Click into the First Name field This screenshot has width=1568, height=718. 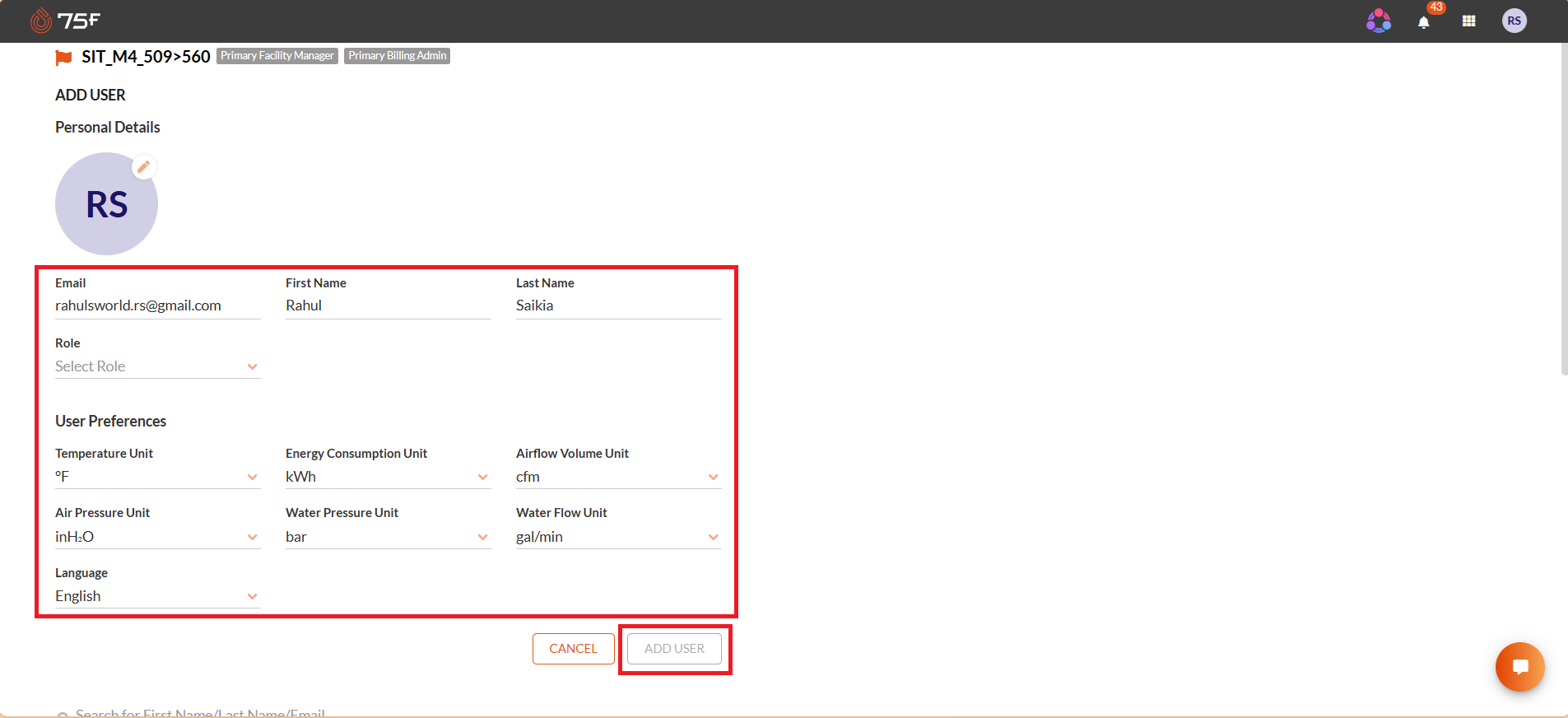click(x=388, y=305)
